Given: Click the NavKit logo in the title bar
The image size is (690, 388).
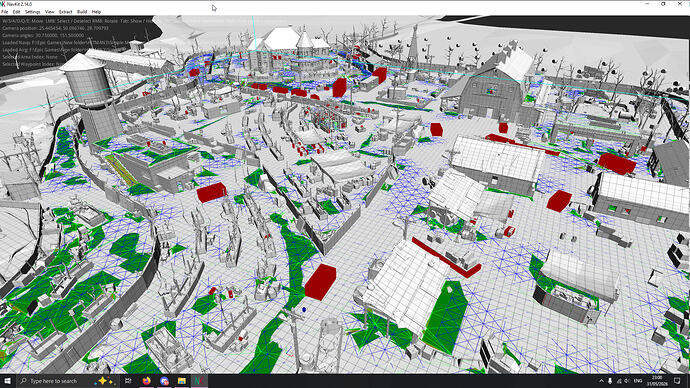Looking at the screenshot, I should 3,4.
